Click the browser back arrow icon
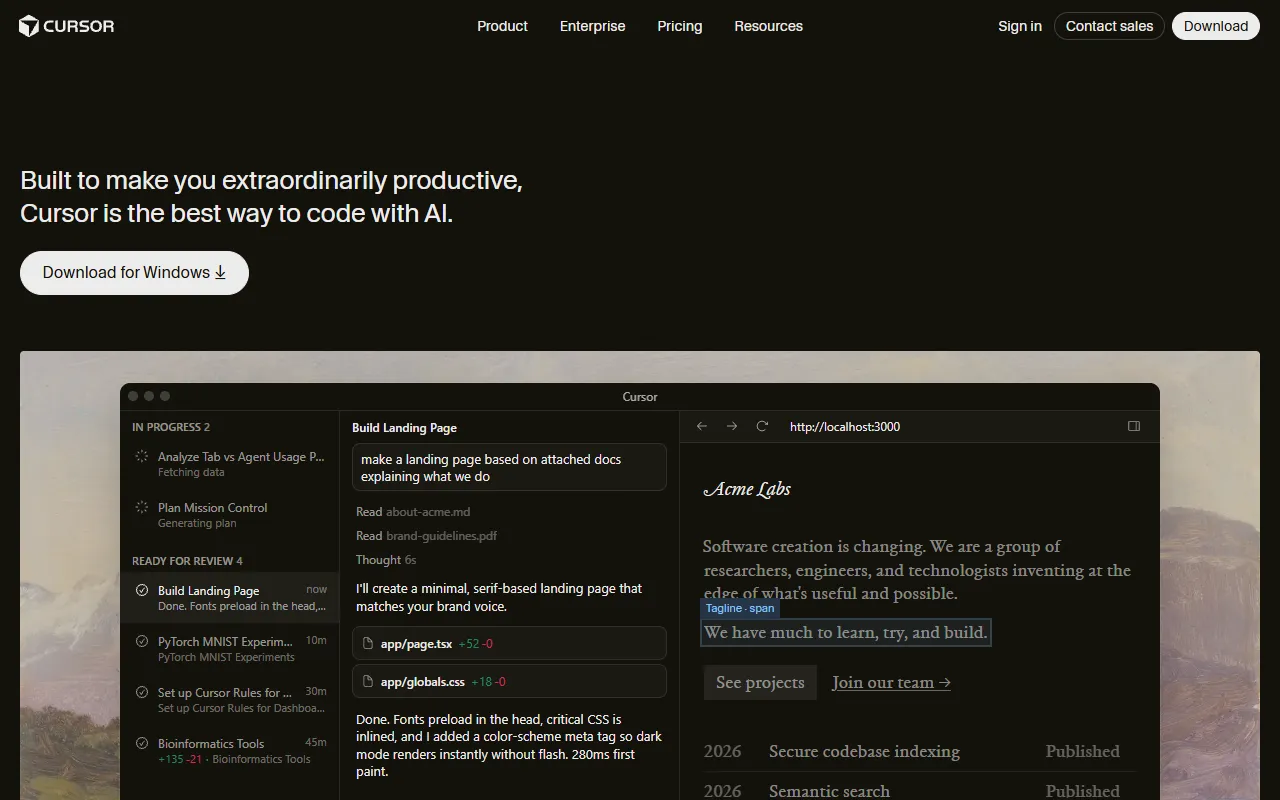 click(x=702, y=426)
